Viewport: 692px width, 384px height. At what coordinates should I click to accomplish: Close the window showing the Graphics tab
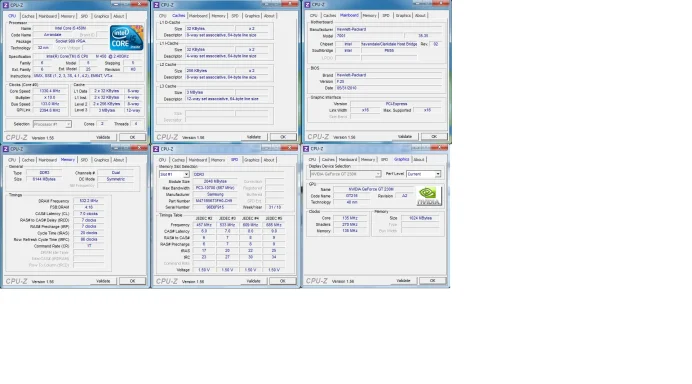[440, 147]
